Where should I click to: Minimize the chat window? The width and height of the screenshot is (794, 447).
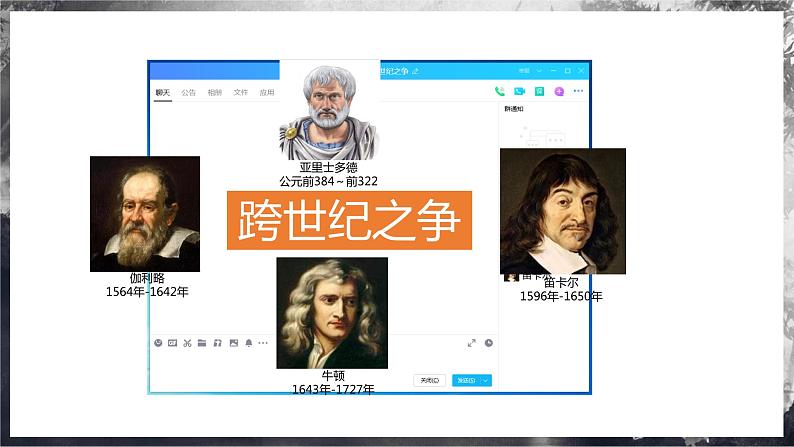click(x=553, y=71)
